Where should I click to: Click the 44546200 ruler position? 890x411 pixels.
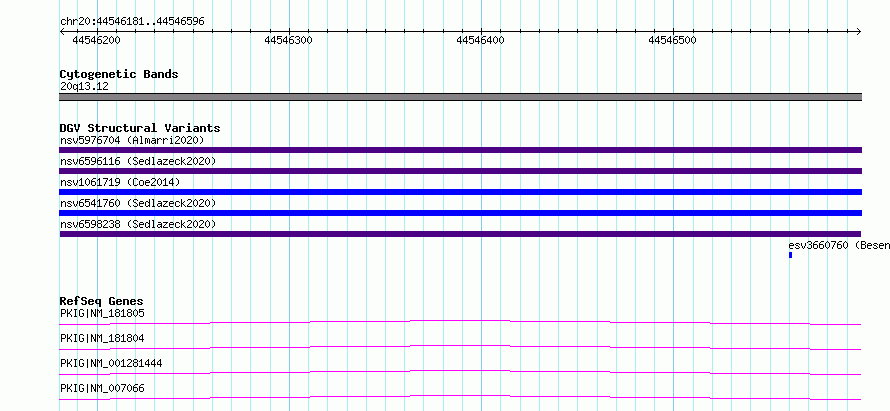click(96, 40)
